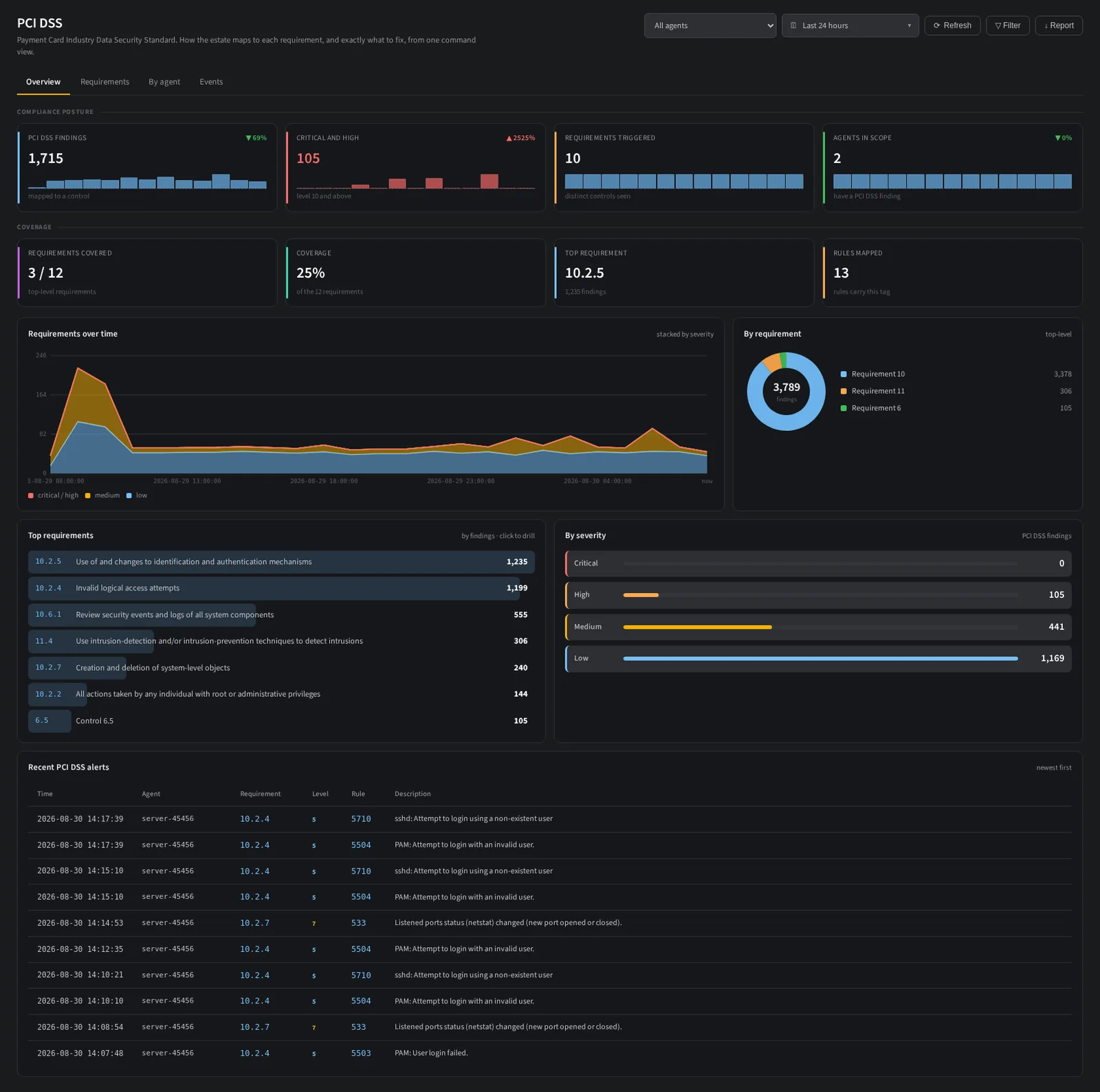Click the Requirement 10 legend entry

tap(956, 374)
